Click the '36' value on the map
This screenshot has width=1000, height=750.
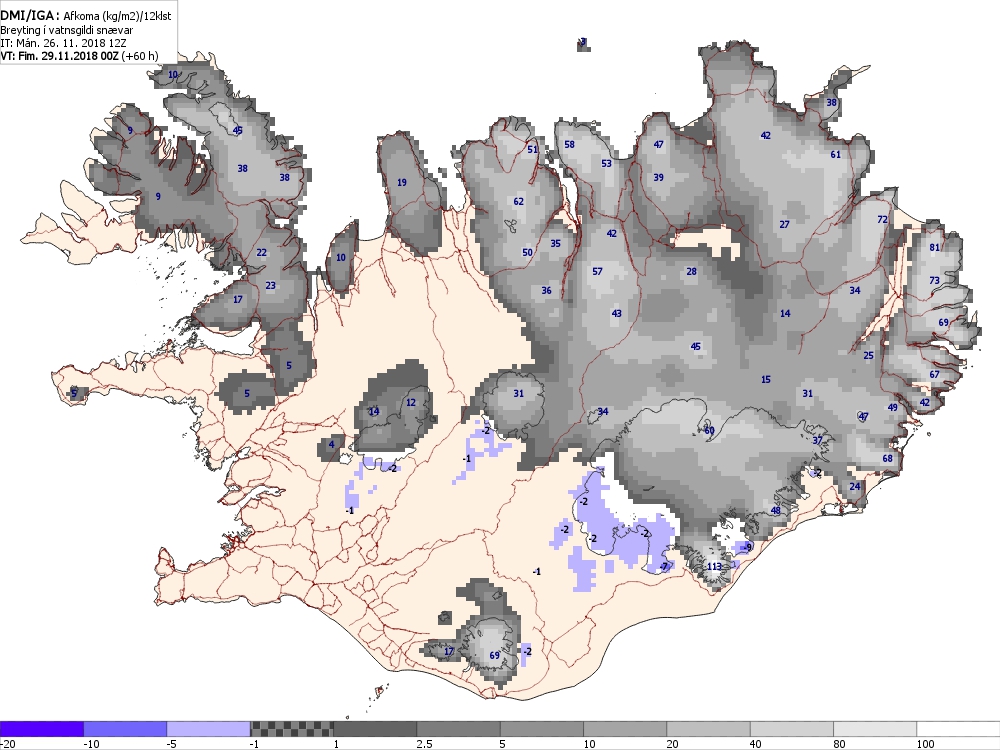click(x=547, y=290)
